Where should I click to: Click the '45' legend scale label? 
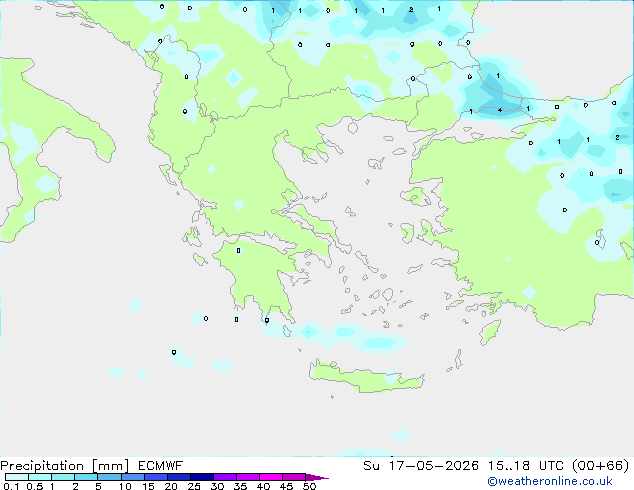286,486
